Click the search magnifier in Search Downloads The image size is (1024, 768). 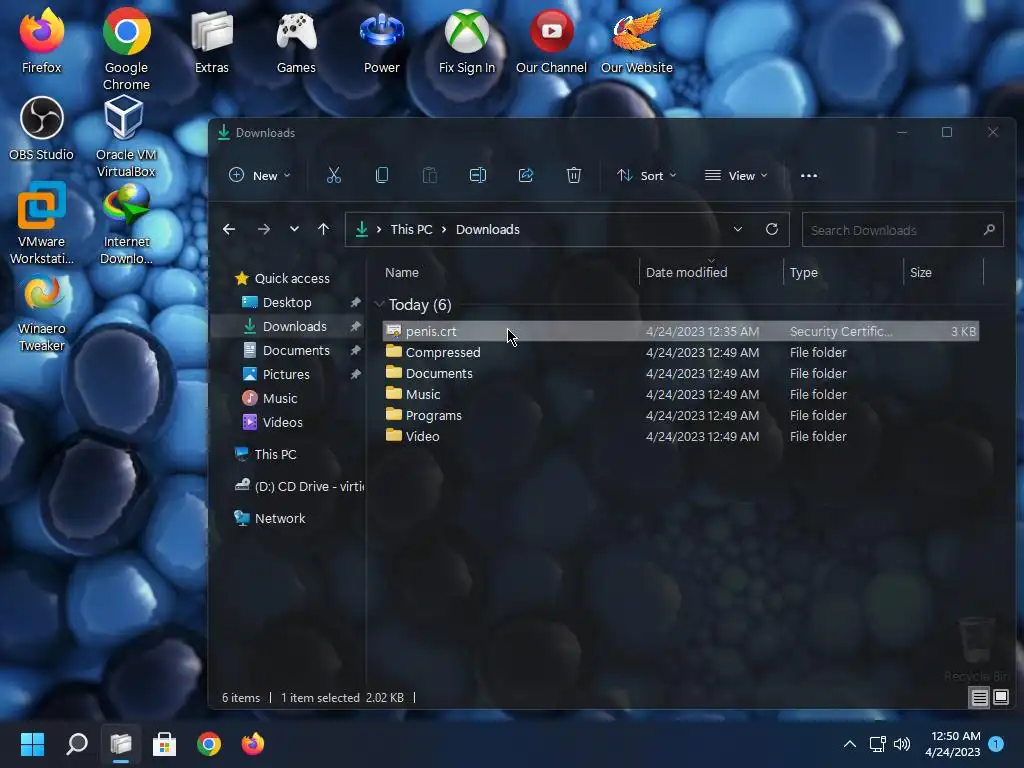coord(989,229)
